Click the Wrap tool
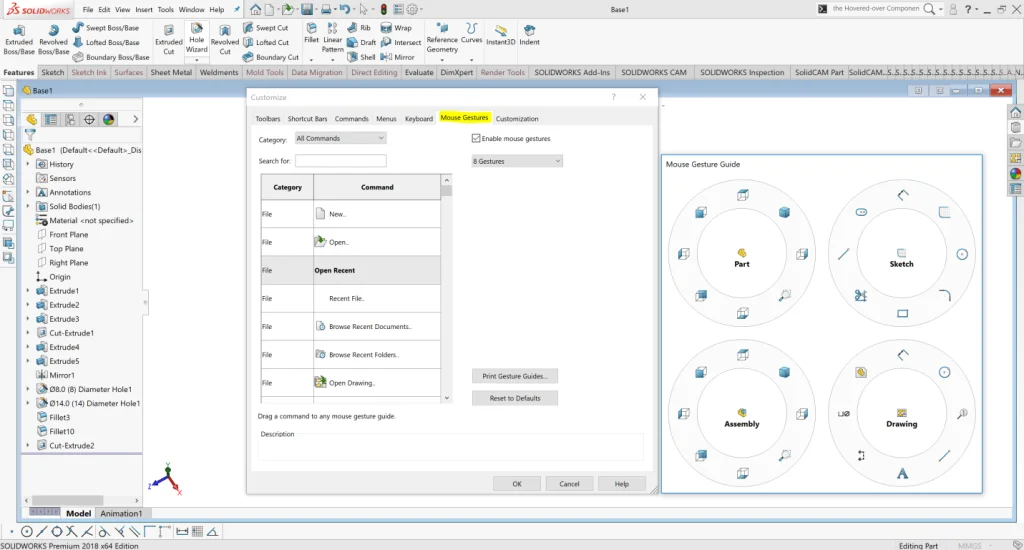 click(396, 27)
